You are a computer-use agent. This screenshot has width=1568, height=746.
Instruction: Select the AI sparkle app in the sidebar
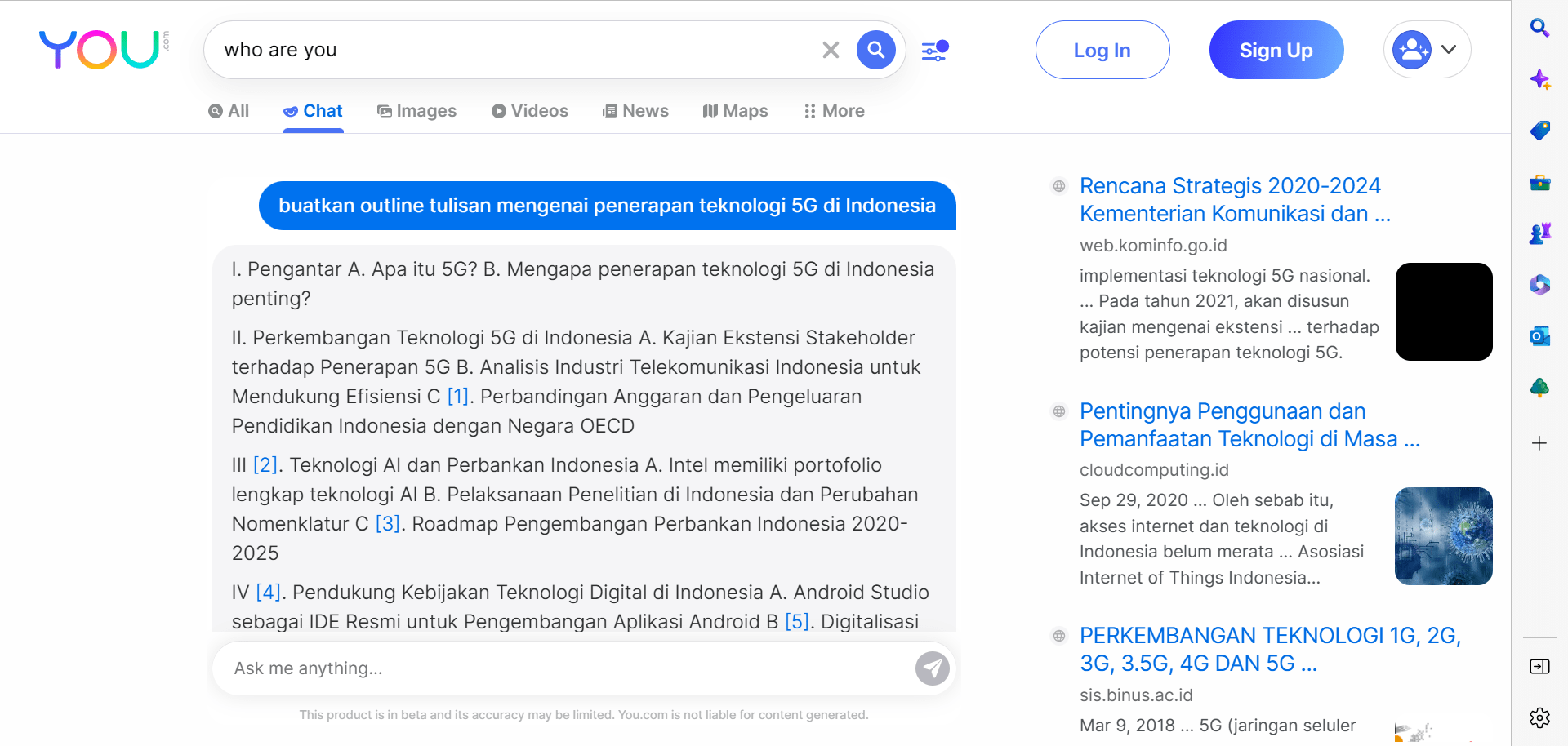[1540, 79]
